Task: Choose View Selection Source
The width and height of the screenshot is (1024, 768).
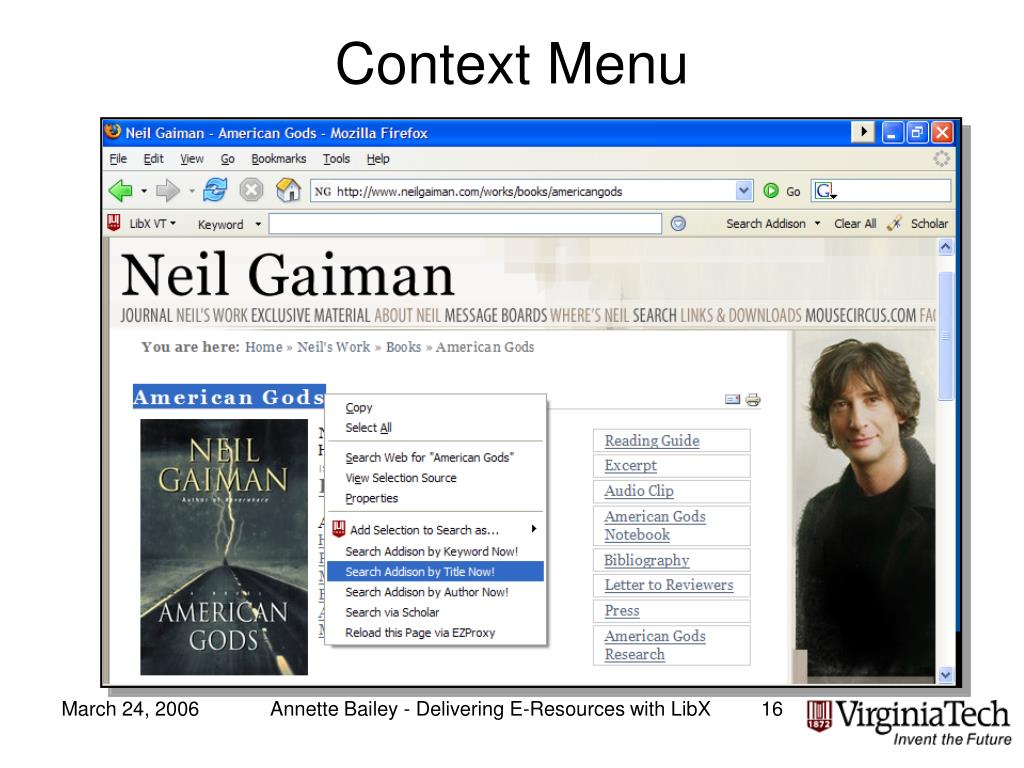Action: coord(435,478)
